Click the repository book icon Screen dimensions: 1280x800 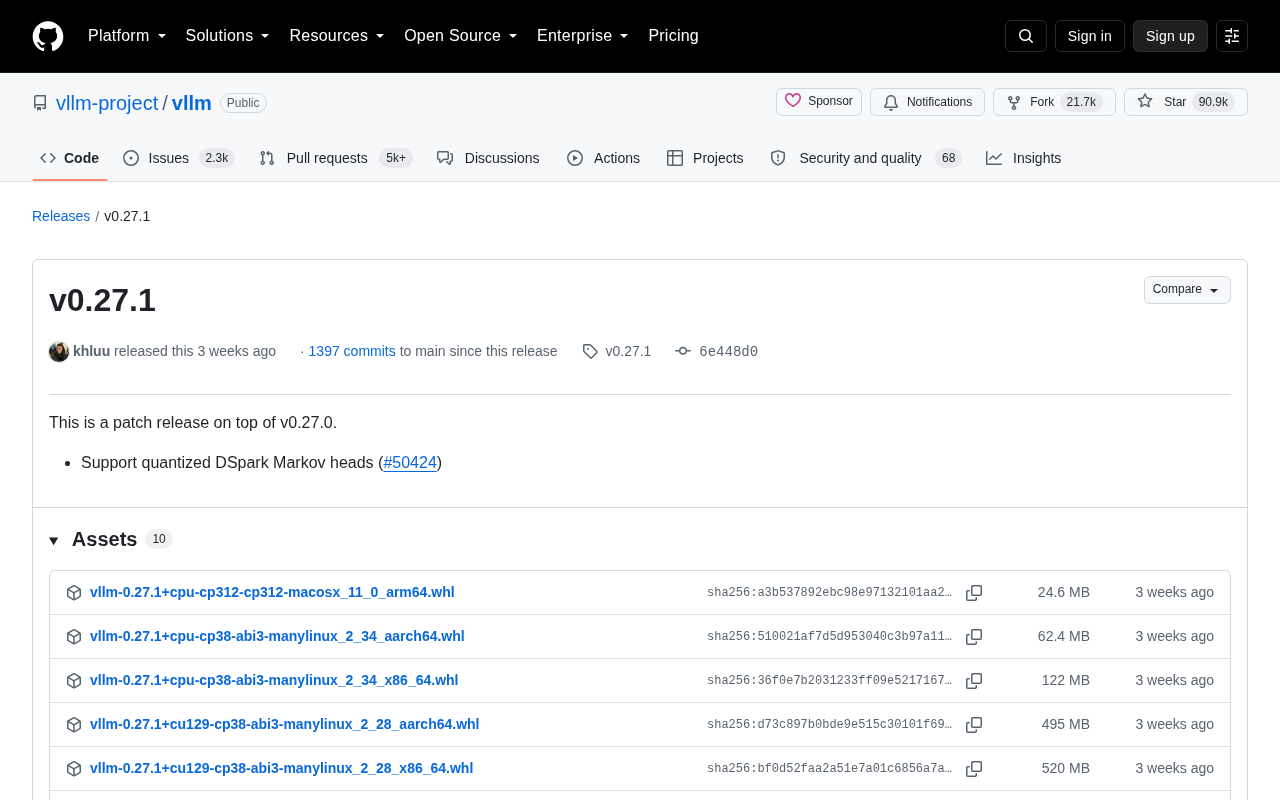coord(40,103)
